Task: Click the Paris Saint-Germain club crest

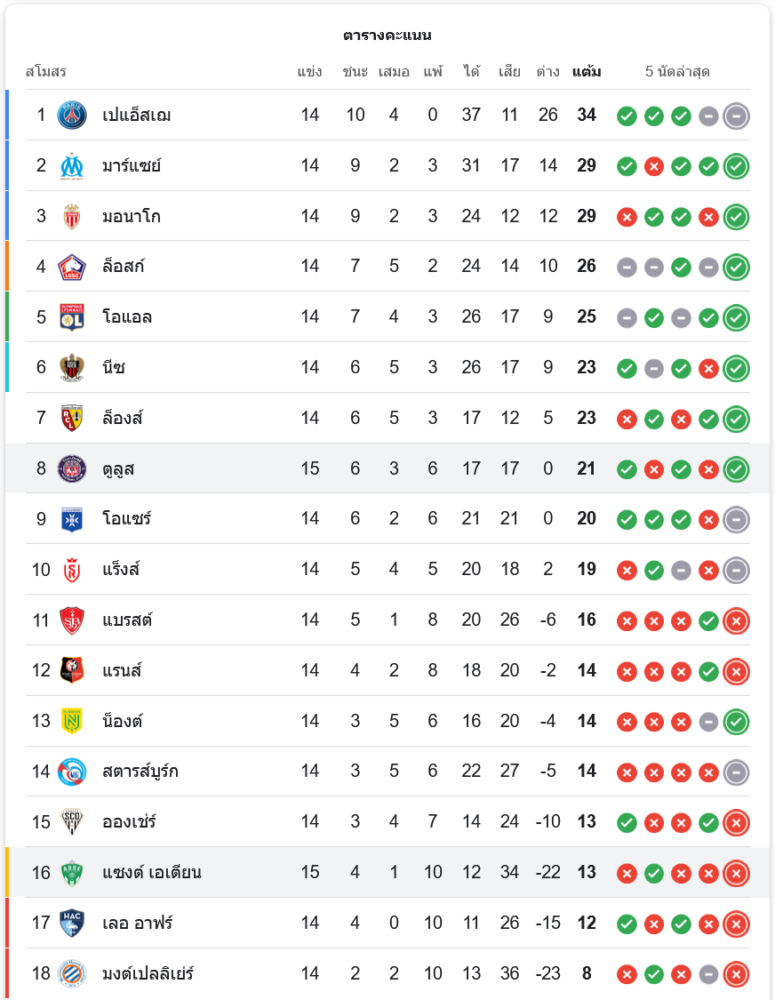Action: (x=72, y=115)
